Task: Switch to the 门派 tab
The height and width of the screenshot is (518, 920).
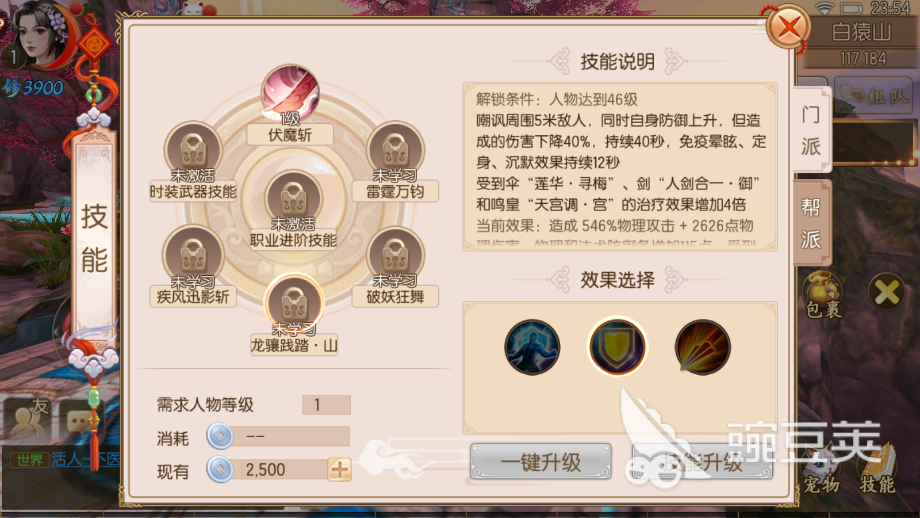Action: pos(811,130)
